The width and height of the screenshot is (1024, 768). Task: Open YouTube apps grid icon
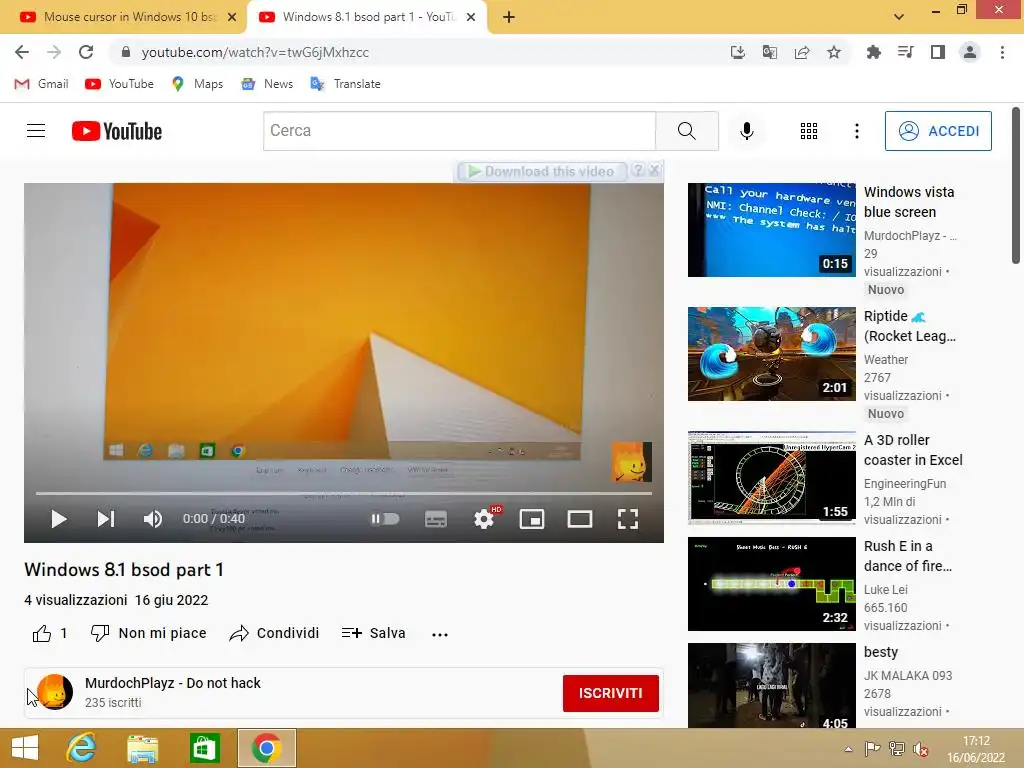808,131
